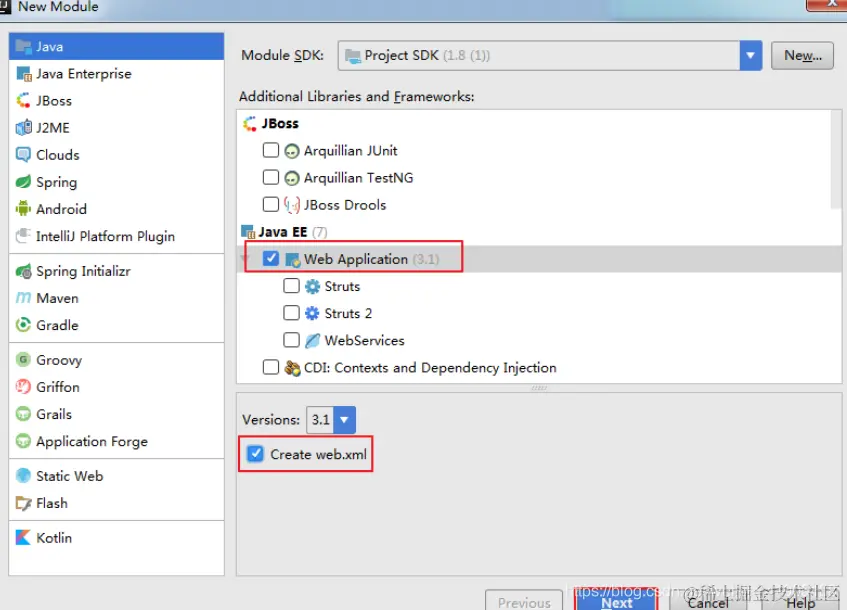This screenshot has height=610, width=847.
Task: Click the Struts 2 gear icon
Action: (312, 313)
